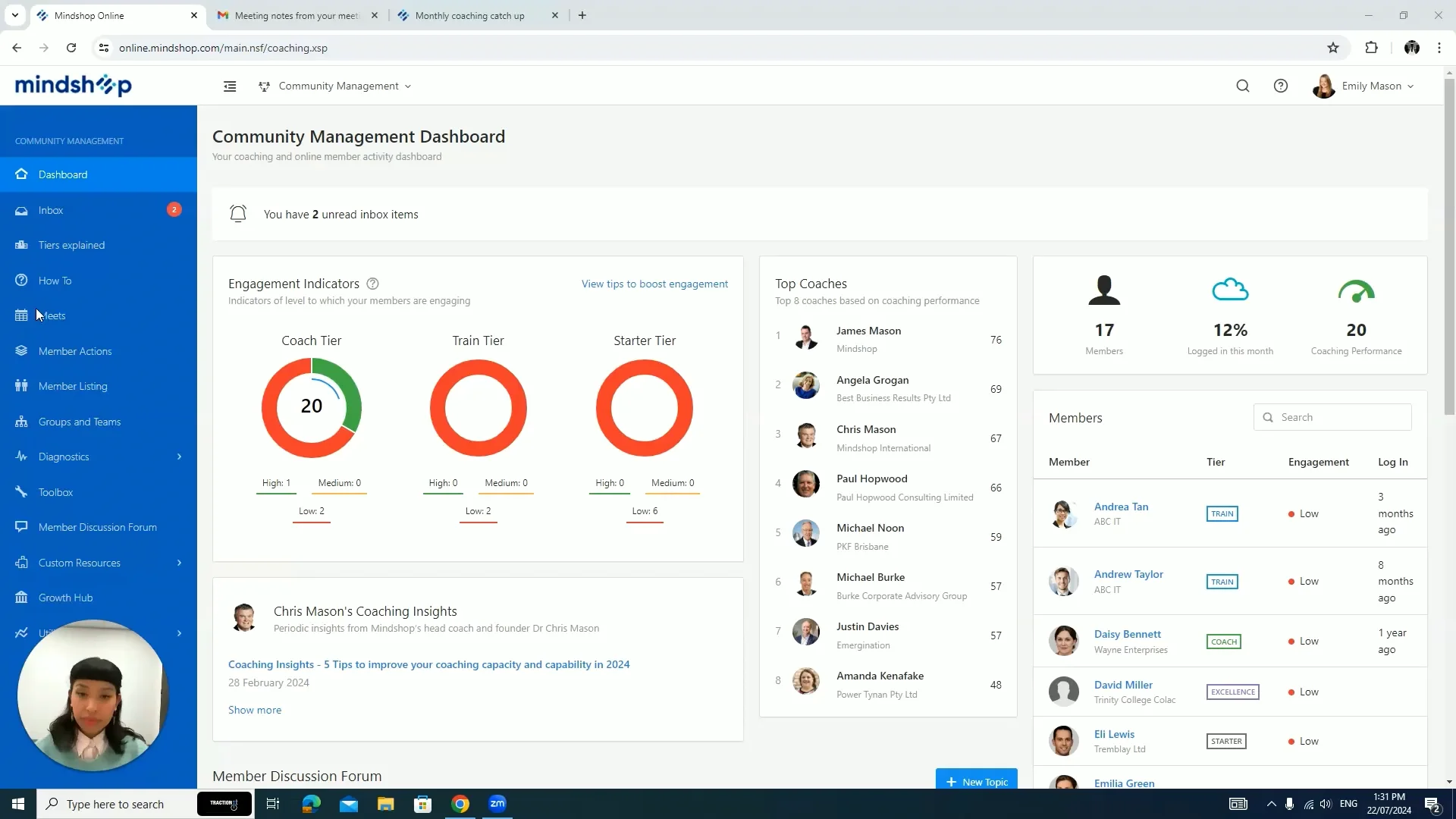Expand the Custom Resources submenu arrow
This screenshot has height=819, width=1456.
[180, 563]
